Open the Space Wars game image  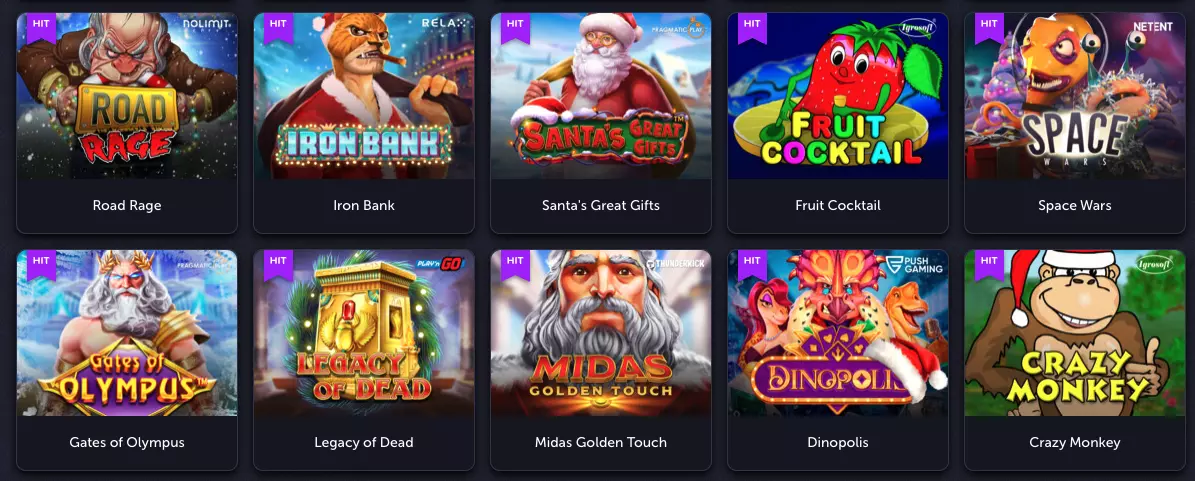tap(1075, 96)
